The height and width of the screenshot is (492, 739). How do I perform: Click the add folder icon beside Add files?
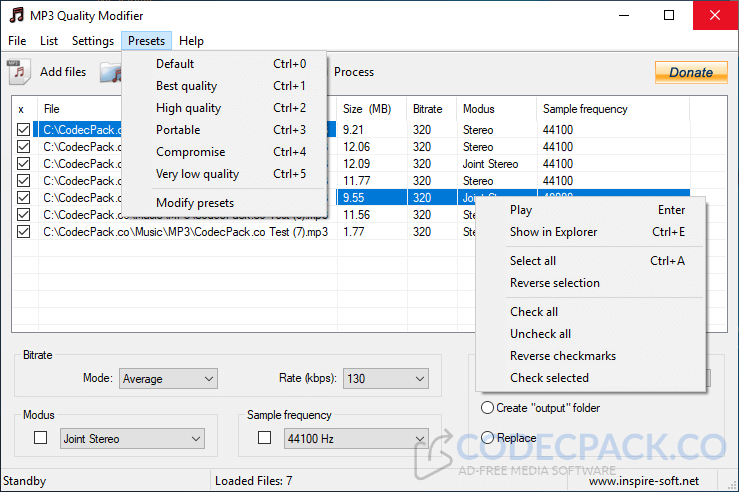(x=111, y=73)
